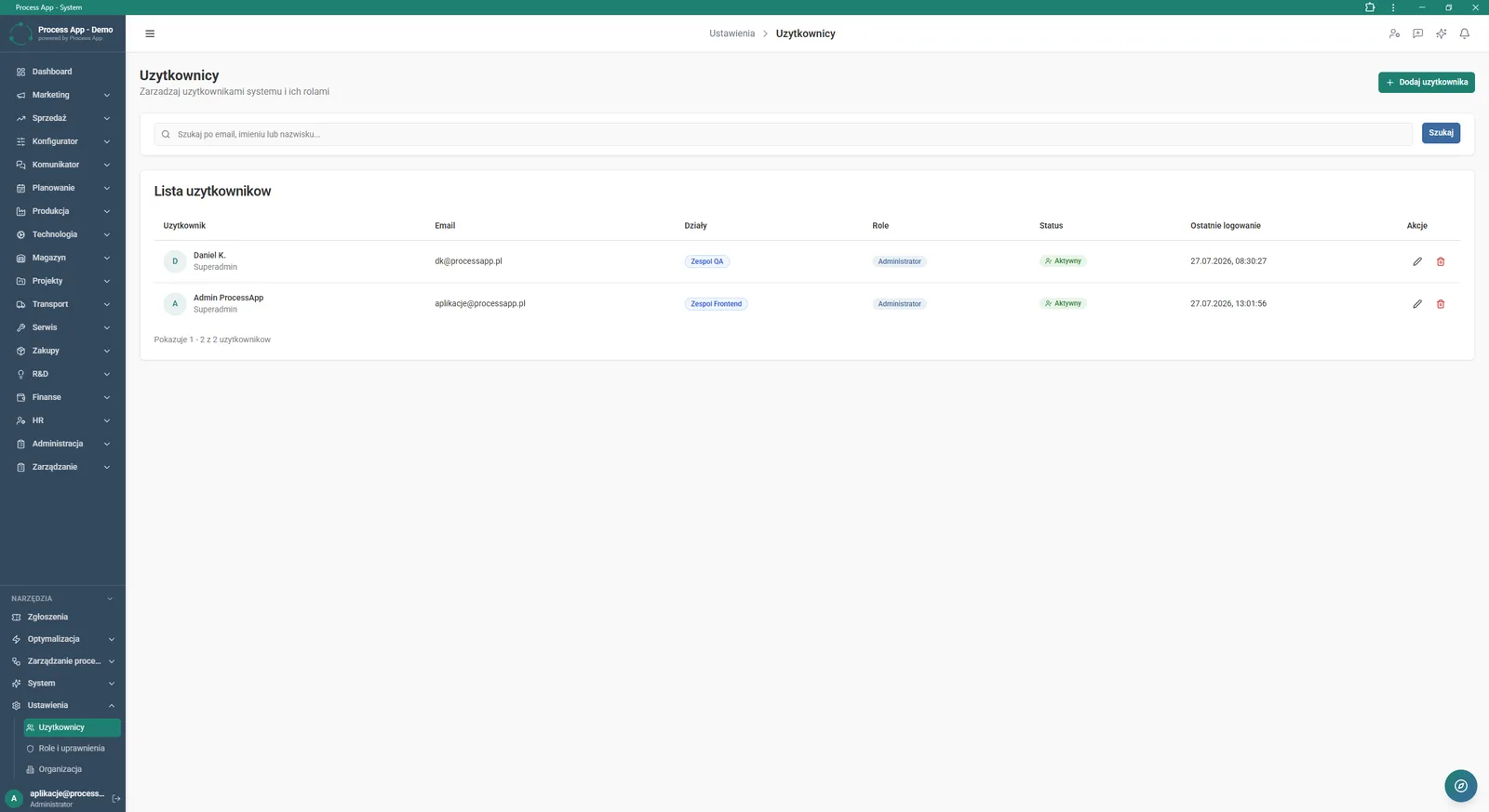
Task: Click Aktywny status badge for Daniel K.
Action: (x=1063, y=261)
